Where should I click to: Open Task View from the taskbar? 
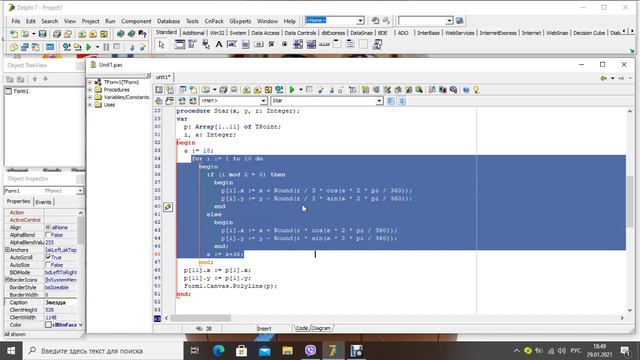tap(195, 351)
